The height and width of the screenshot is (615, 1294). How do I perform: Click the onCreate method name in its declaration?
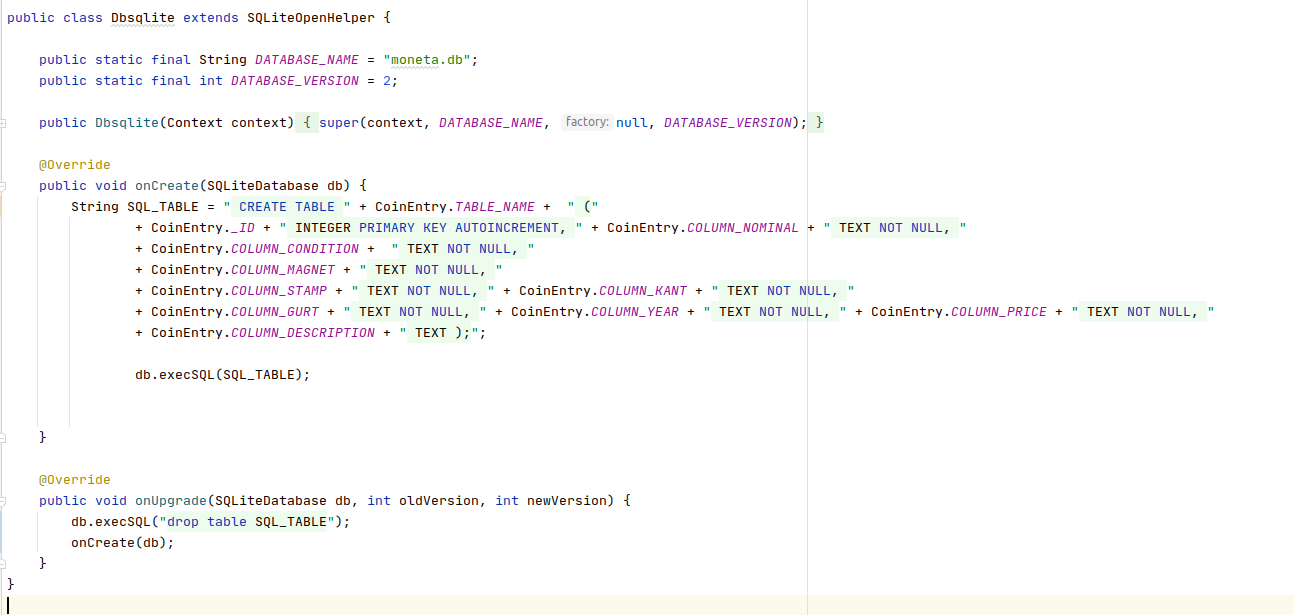click(167, 186)
